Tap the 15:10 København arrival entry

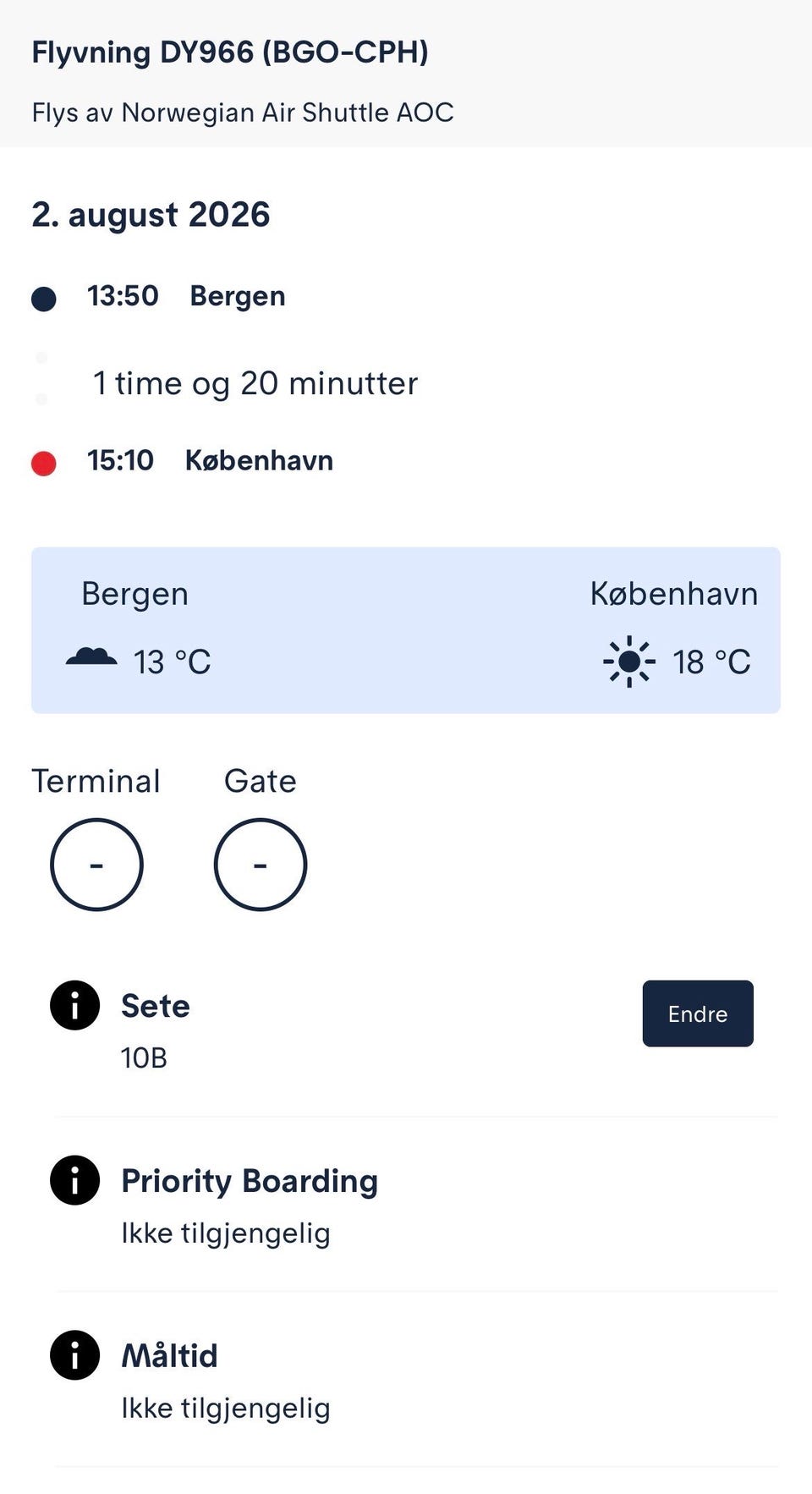pos(210,461)
